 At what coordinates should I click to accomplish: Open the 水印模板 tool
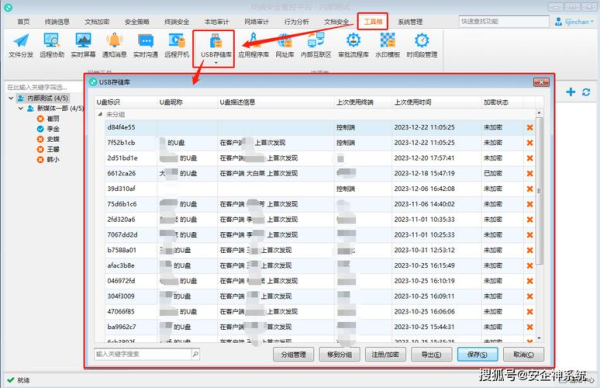[387, 45]
